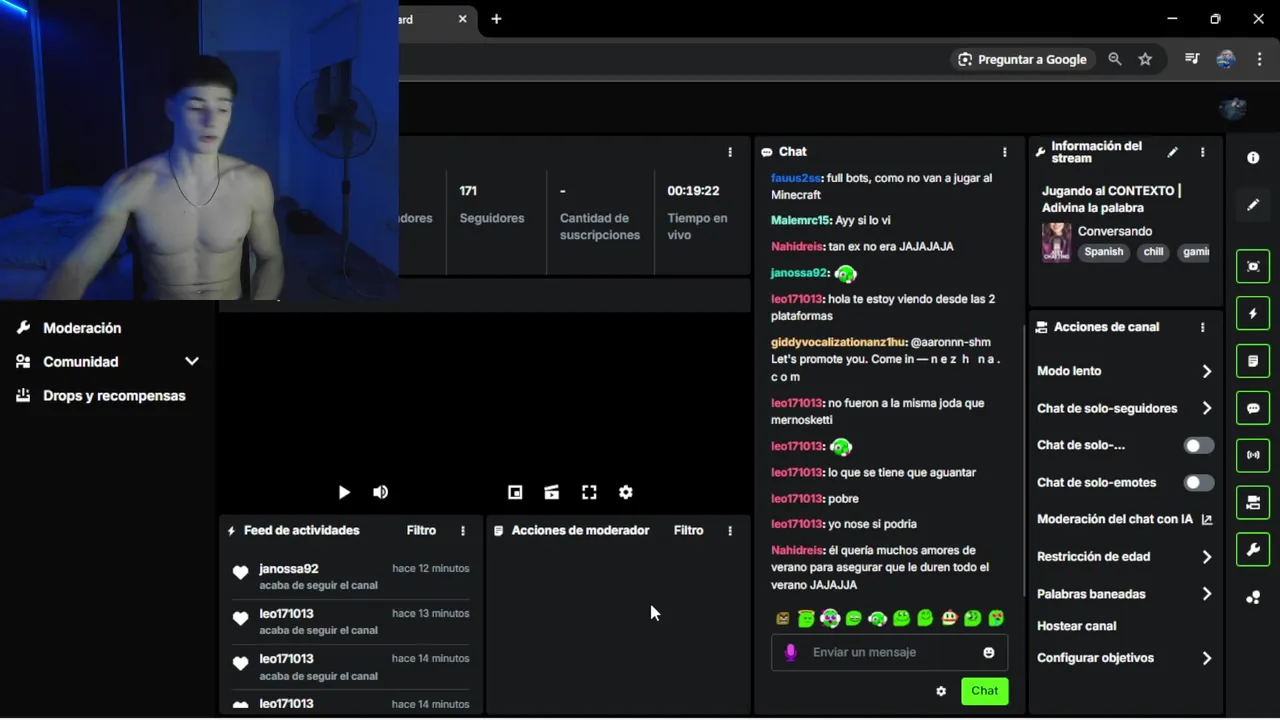
Task: Toggle the lightning bolt activity icon in sidebar
Action: pyautogui.click(x=1253, y=314)
